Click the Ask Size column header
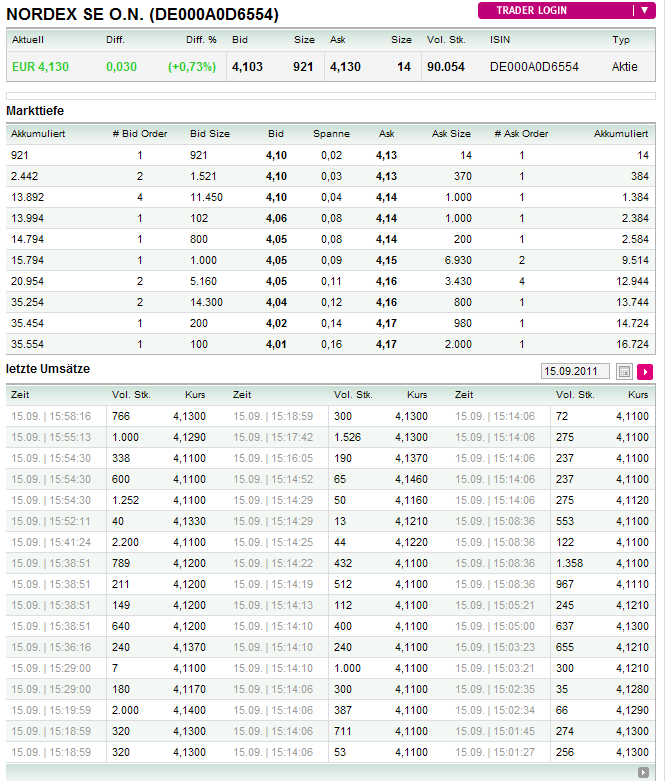This screenshot has width=665, height=781. (451, 134)
